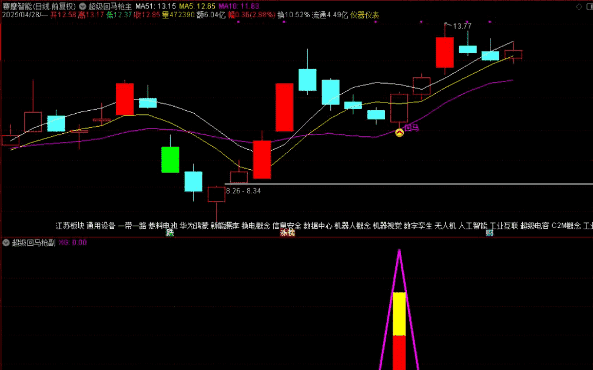Expand the sub-indicator arrow beside 超级回马枪副
Screen dimensions: 593x370
(x=6, y=243)
